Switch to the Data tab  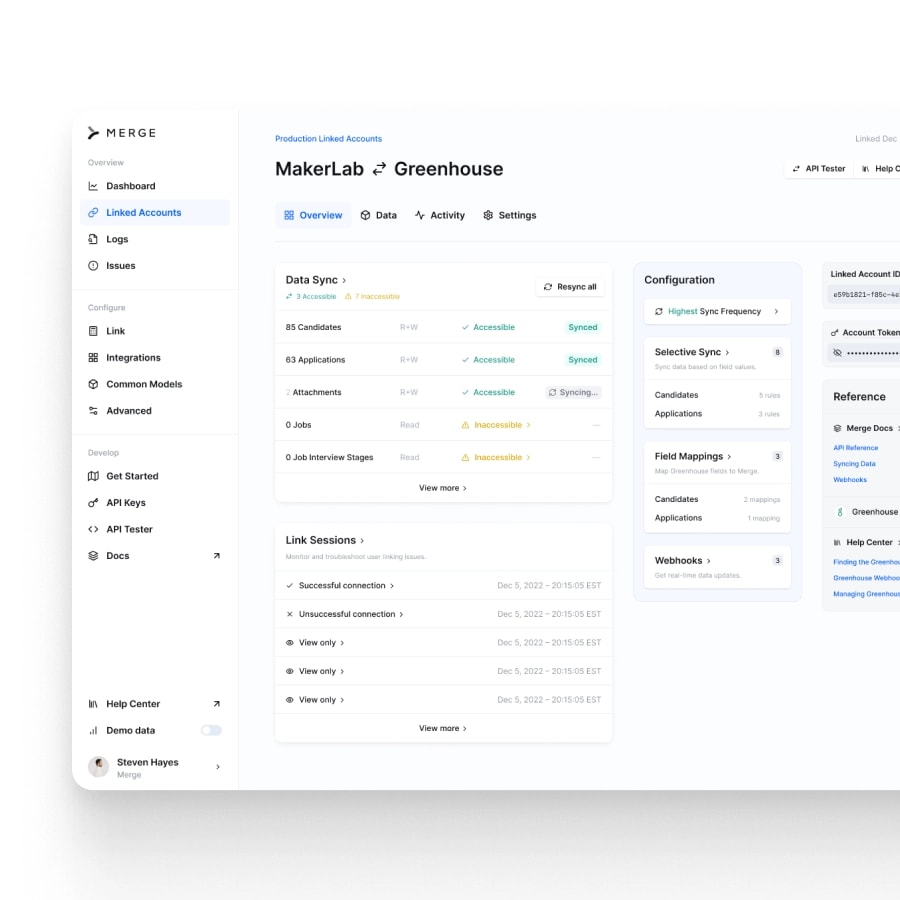click(x=379, y=215)
